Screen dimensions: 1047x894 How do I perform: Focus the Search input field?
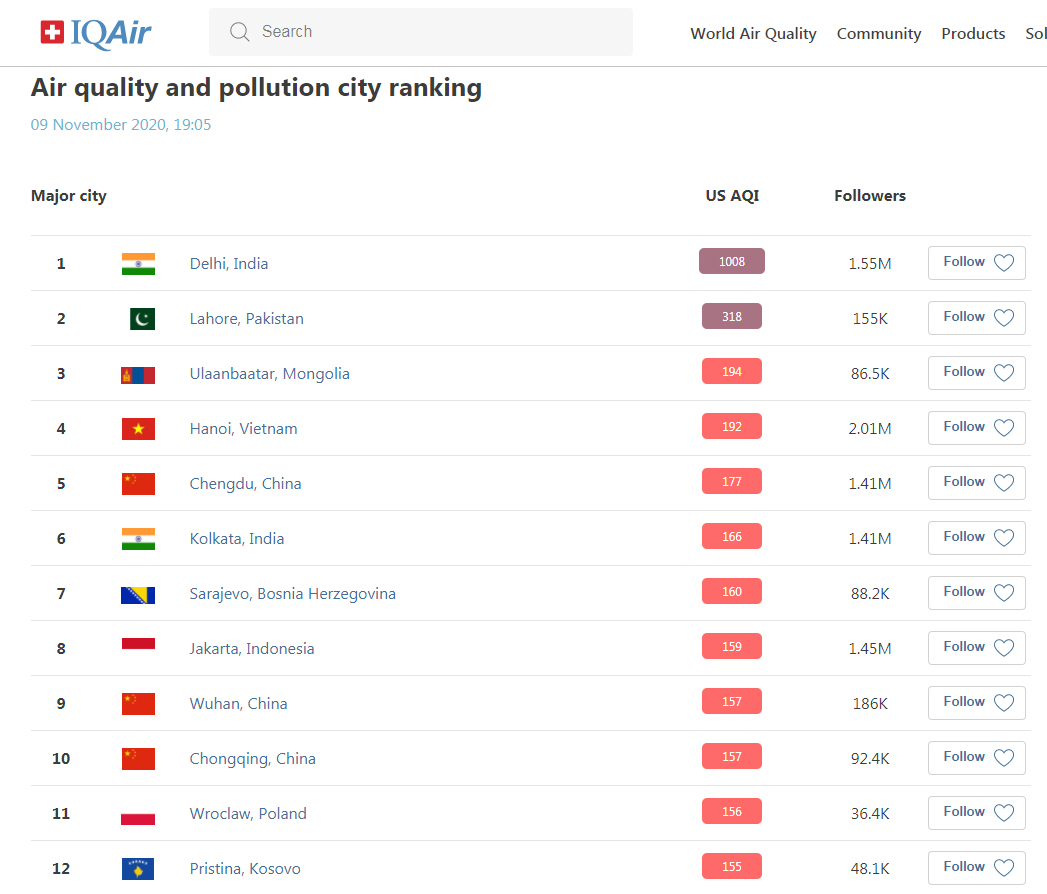pyautogui.click(x=421, y=32)
